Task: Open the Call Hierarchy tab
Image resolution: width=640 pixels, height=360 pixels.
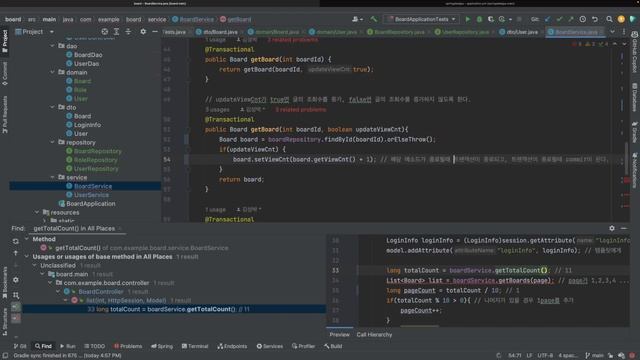Action: (374, 334)
